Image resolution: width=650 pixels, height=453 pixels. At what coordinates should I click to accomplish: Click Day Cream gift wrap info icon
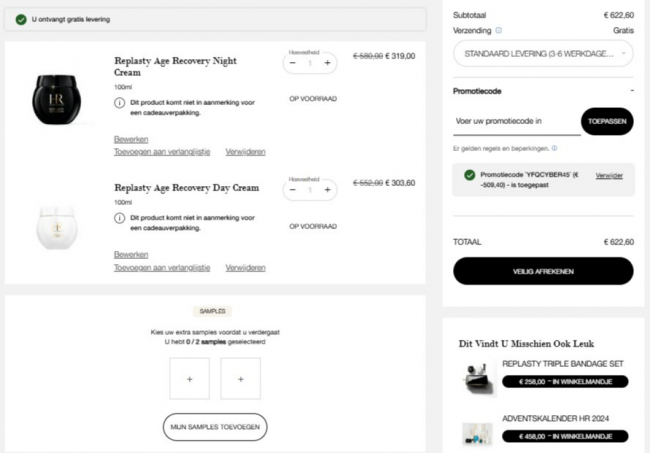click(x=119, y=218)
